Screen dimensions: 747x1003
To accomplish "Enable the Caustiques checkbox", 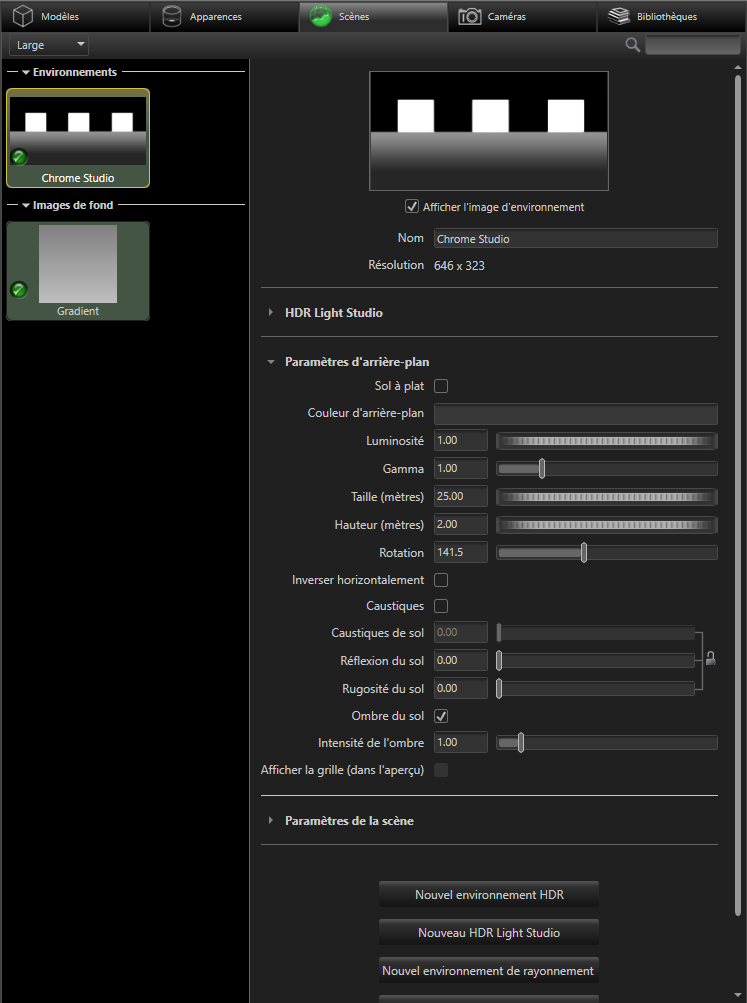I will (441, 606).
